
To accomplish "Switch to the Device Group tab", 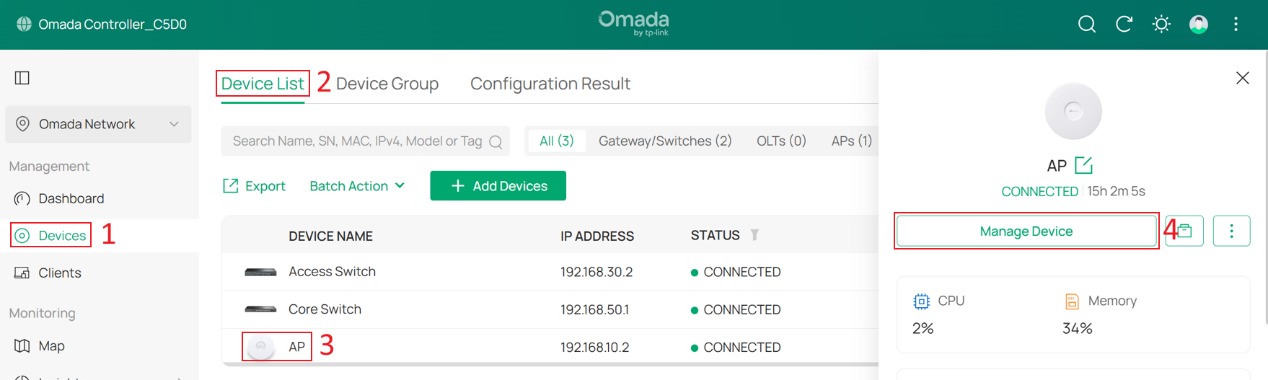I will [387, 83].
